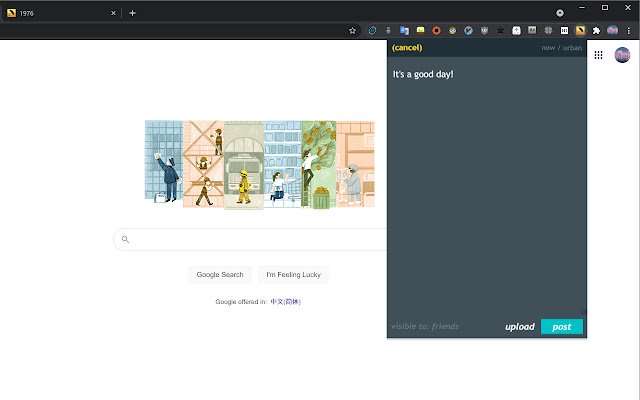Image resolution: width=640 pixels, height=400 pixels.
Task: Open the Google apps grid
Action: (598, 55)
